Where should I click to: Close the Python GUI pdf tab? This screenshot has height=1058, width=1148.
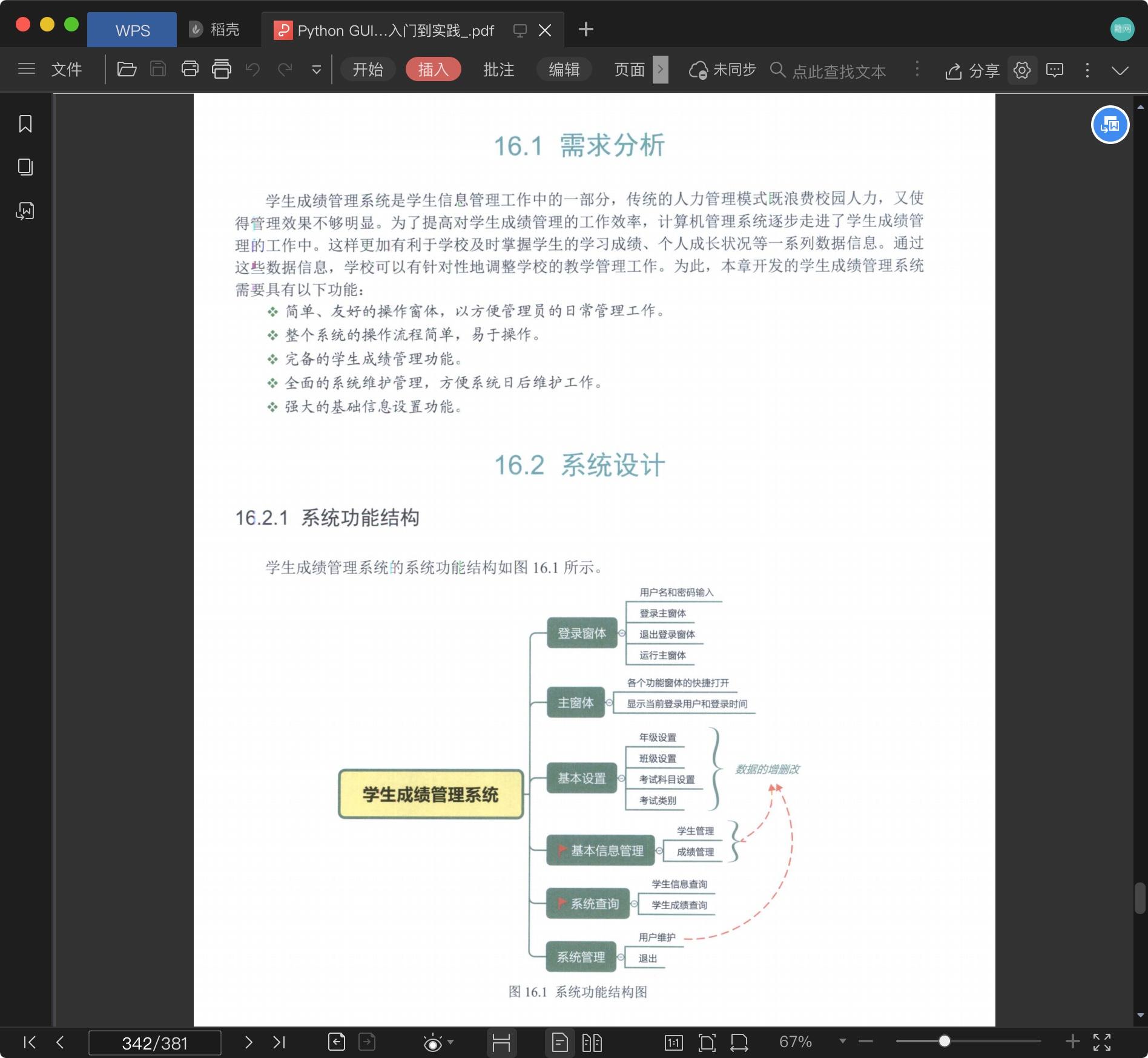(x=545, y=30)
